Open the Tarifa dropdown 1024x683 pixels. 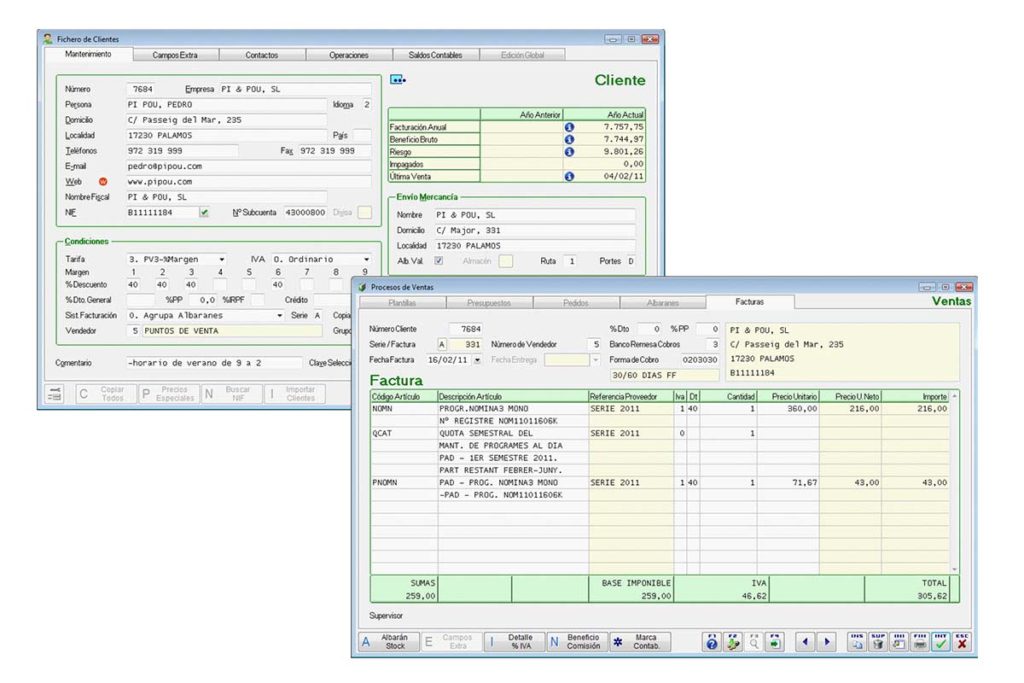pos(222,259)
